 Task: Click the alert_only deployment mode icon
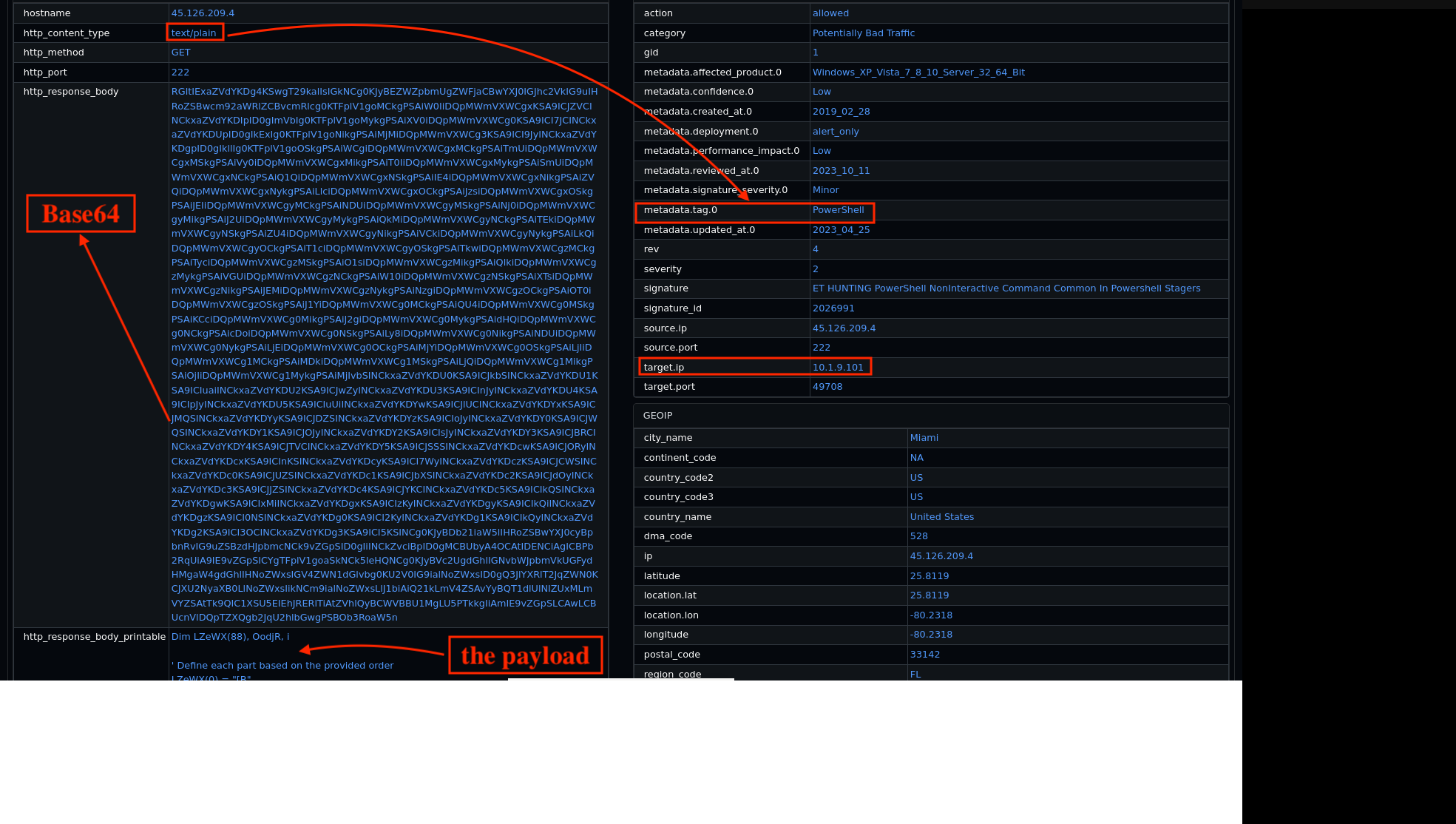tap(836, 131)
